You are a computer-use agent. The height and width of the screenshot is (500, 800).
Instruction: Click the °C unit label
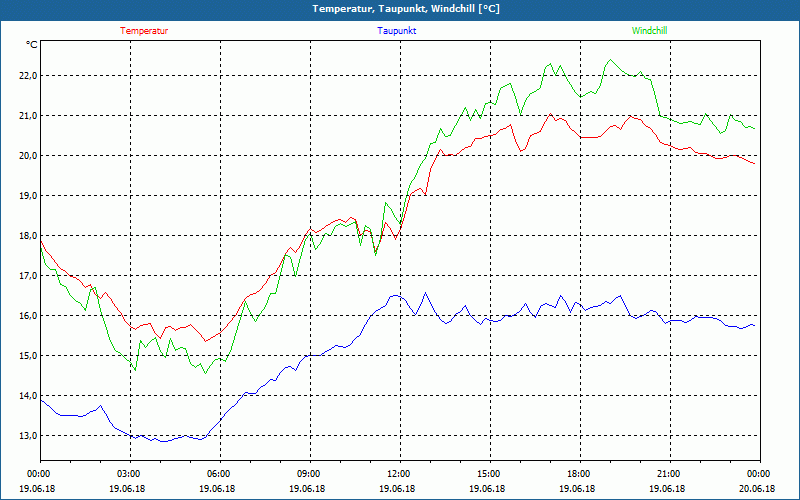click(x=32, y=45)
